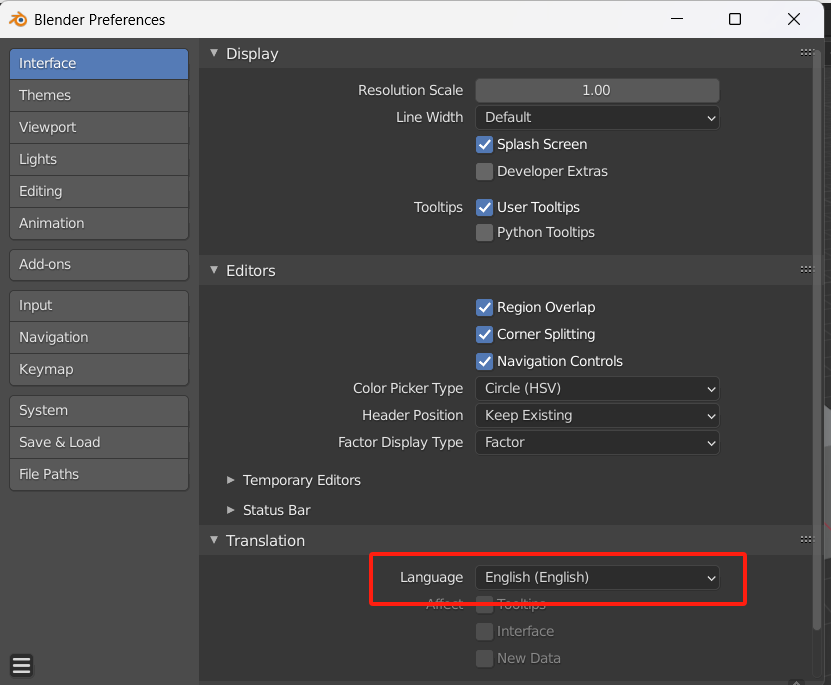Screen dimensions: 831x685
Task: Grab the Translation panel drag-handle dots
Action: (x=807, y=539)
